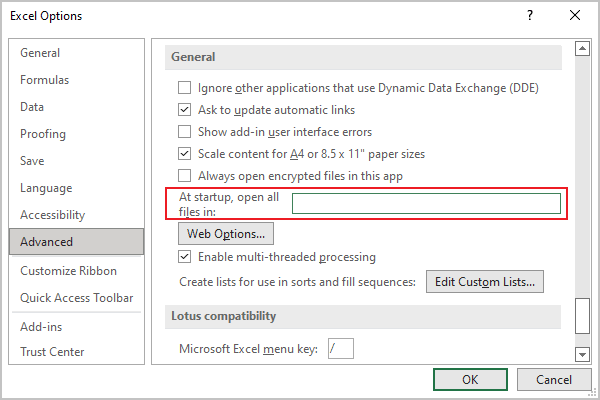The image size is (600, 400).
Task: Click the vertical scrollbar thumb
Action: pos(582,316)
